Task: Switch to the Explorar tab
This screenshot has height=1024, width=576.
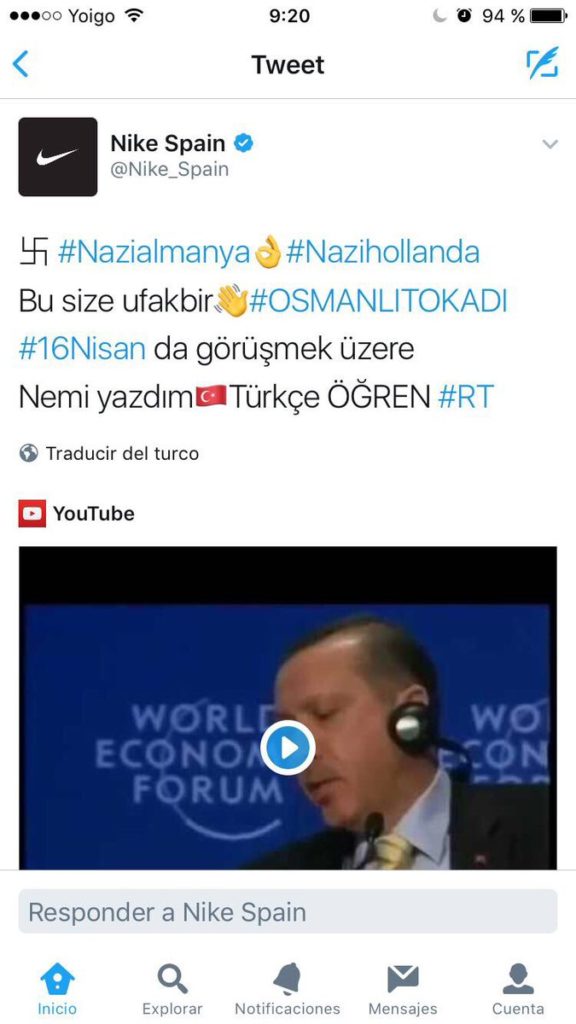Action: [172, 988]
